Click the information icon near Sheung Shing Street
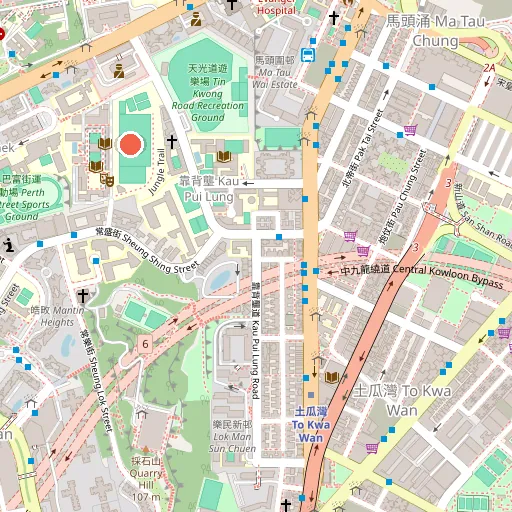The image size is (512, 512). tap(9, 245)
